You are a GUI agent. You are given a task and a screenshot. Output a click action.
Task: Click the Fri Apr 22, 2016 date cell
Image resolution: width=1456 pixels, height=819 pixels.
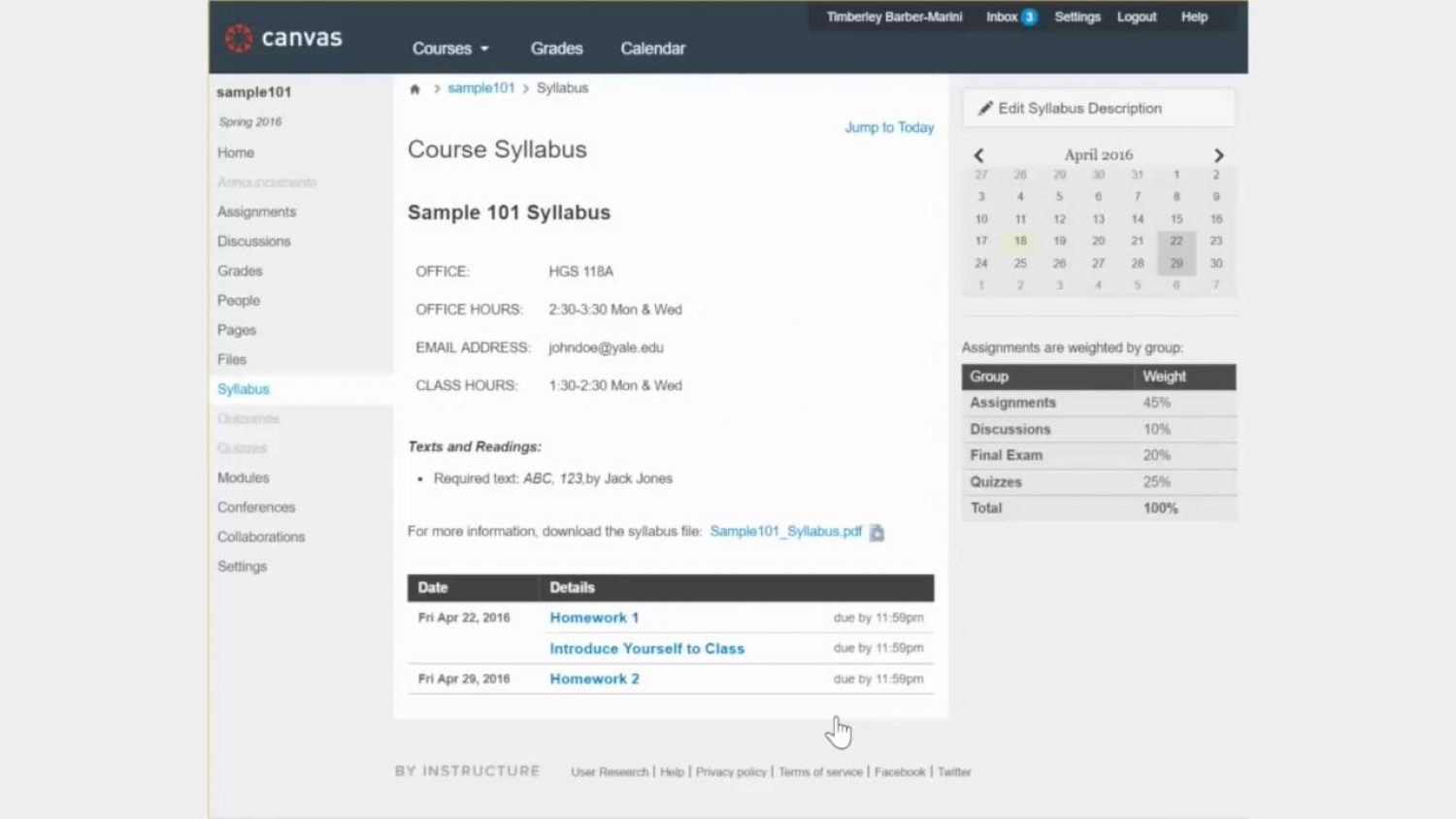[464, 617]
